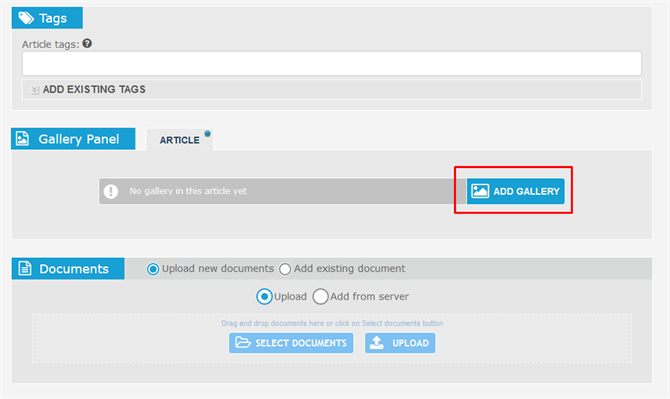The height and width of the screenshot is (399, 670).
Task: Click the UPLOAD button label
Action: pos(410,343)
